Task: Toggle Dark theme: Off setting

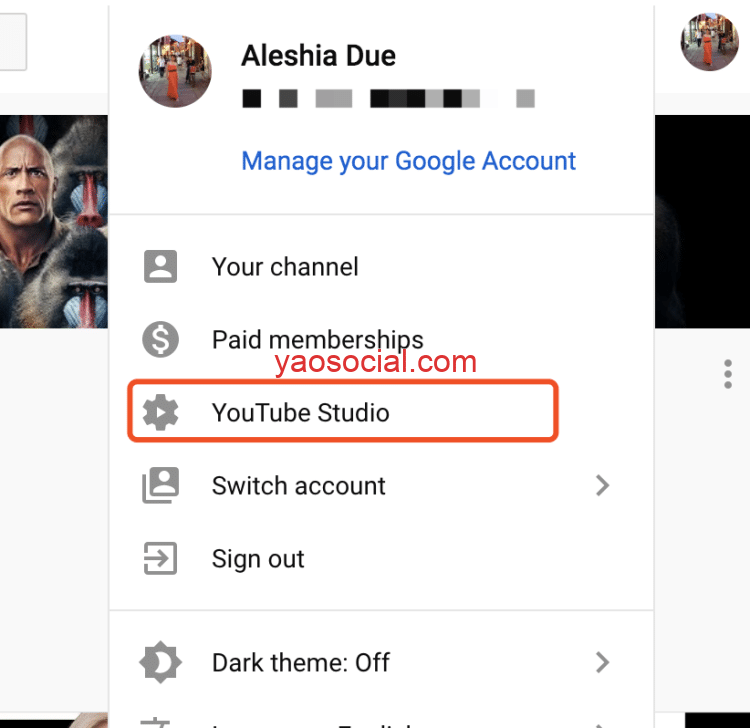Action: (x=381, y=662)
